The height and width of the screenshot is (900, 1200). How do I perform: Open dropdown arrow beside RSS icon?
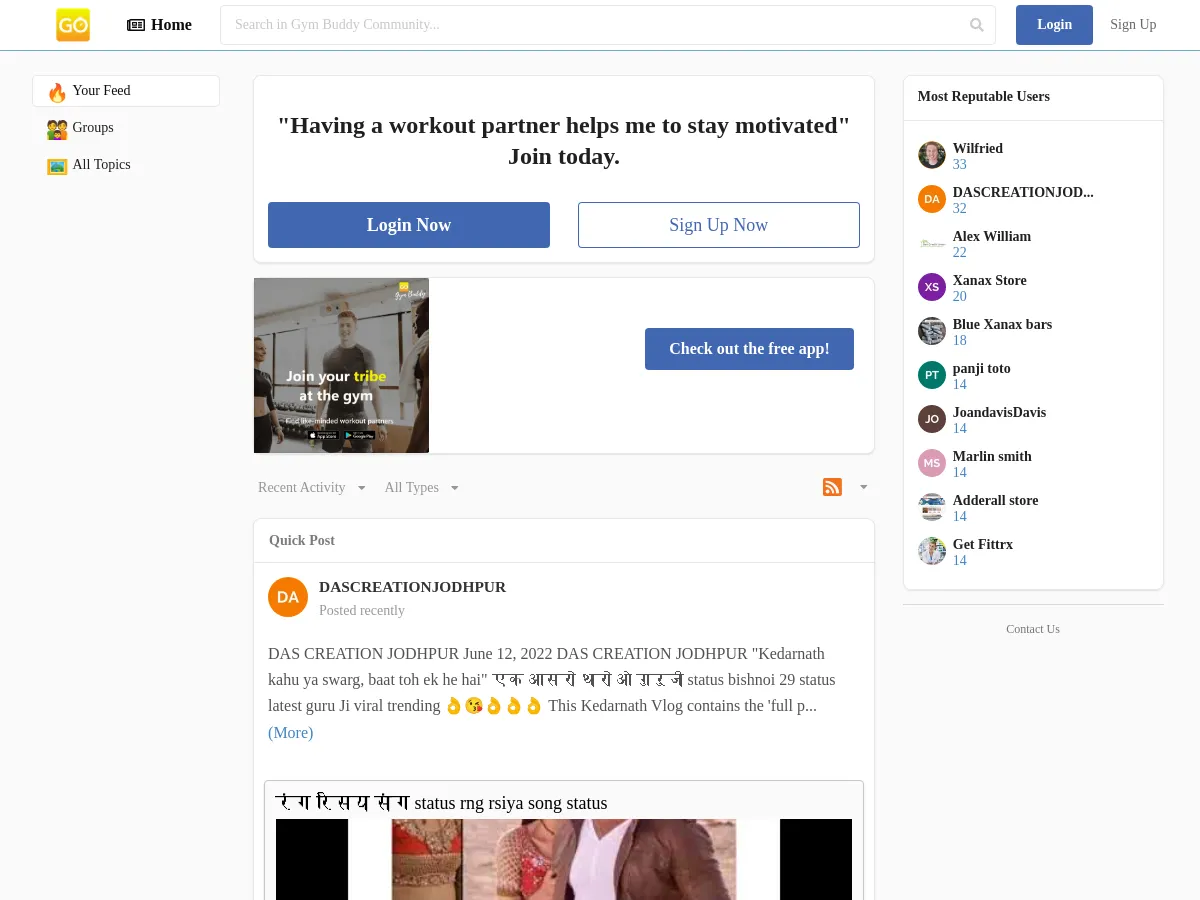[864, 487]
